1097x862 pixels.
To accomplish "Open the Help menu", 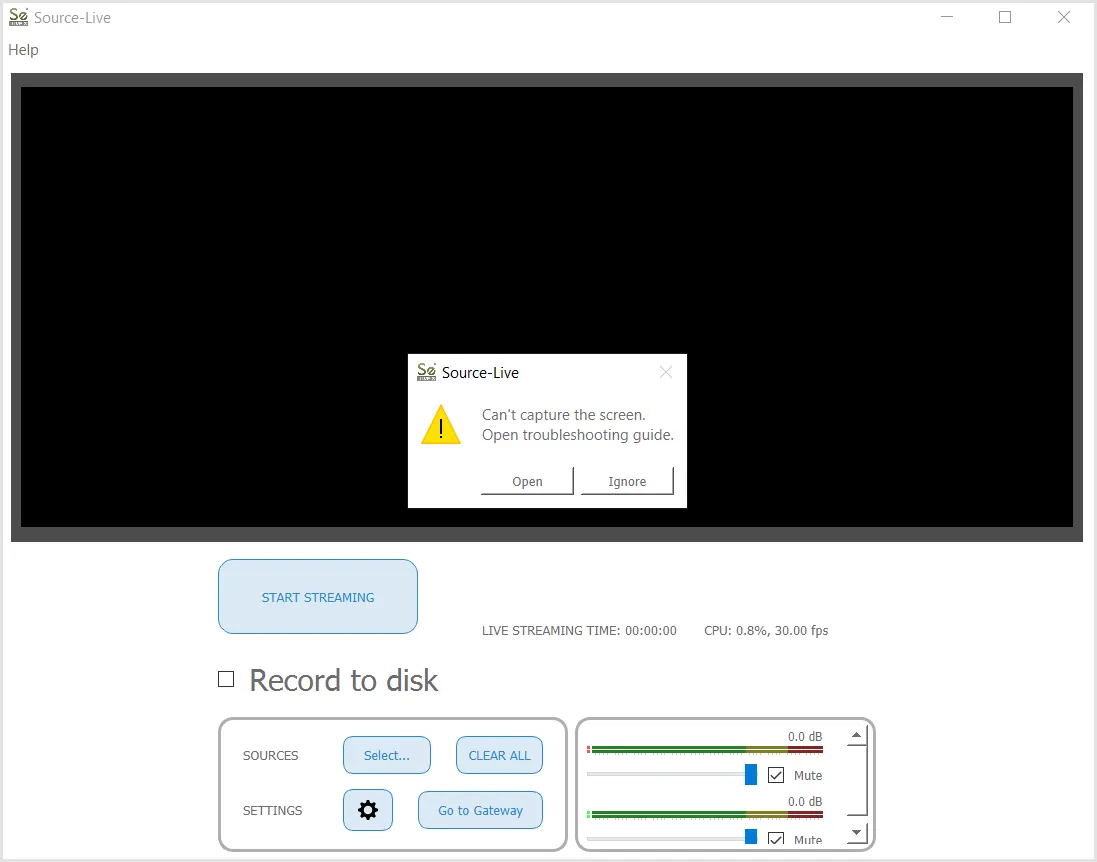I will pos(23,50).
